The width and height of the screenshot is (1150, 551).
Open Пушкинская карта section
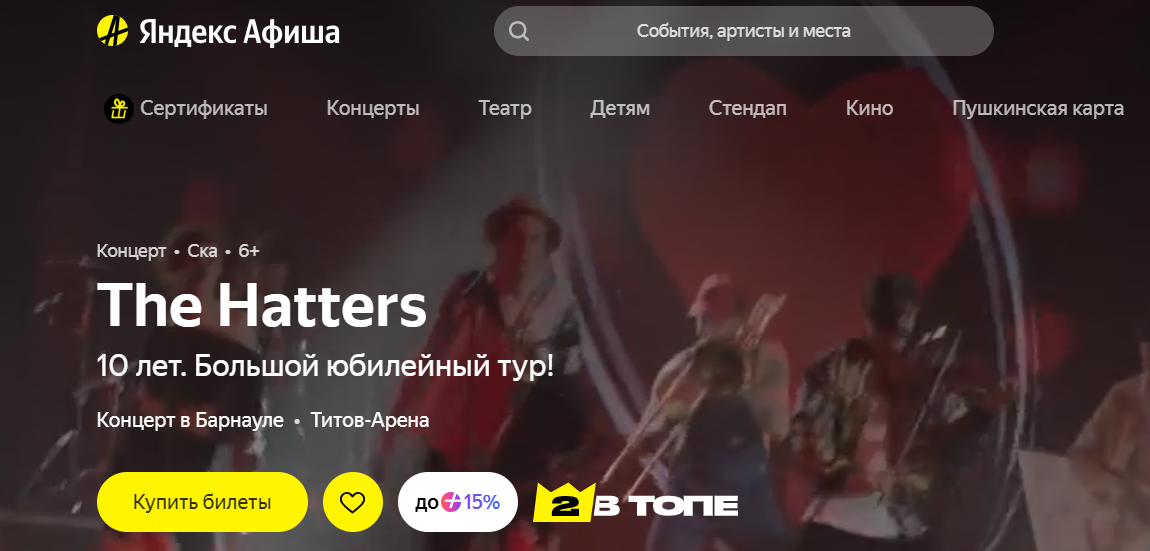tap(1038, 109)
